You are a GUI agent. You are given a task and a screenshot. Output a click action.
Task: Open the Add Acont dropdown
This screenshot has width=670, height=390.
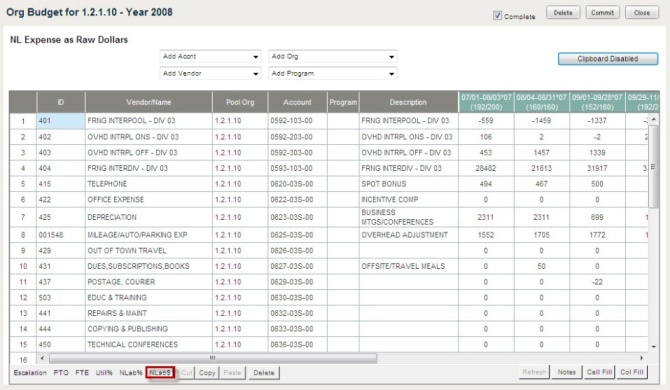[210, 56]
